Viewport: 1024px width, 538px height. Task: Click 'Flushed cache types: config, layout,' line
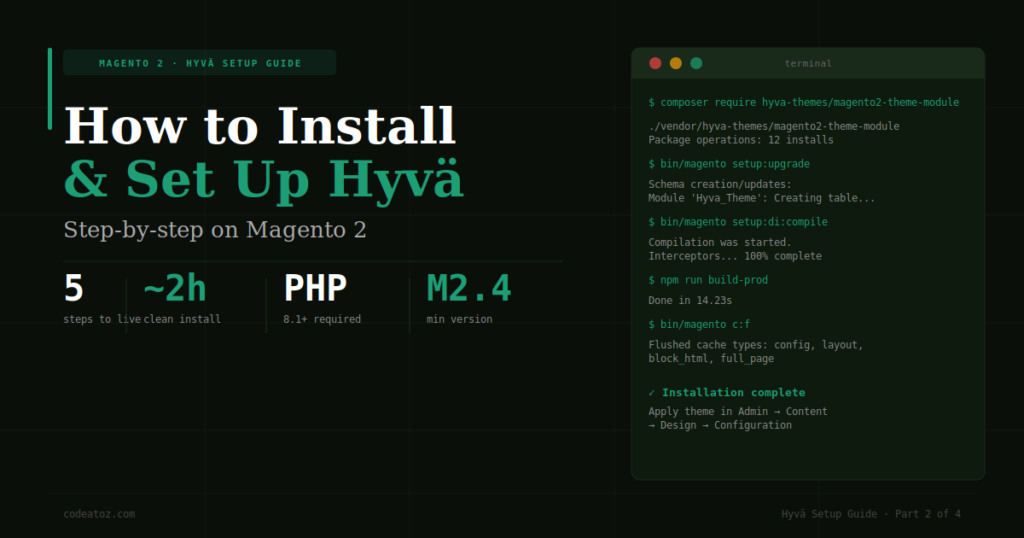point(756,345)
